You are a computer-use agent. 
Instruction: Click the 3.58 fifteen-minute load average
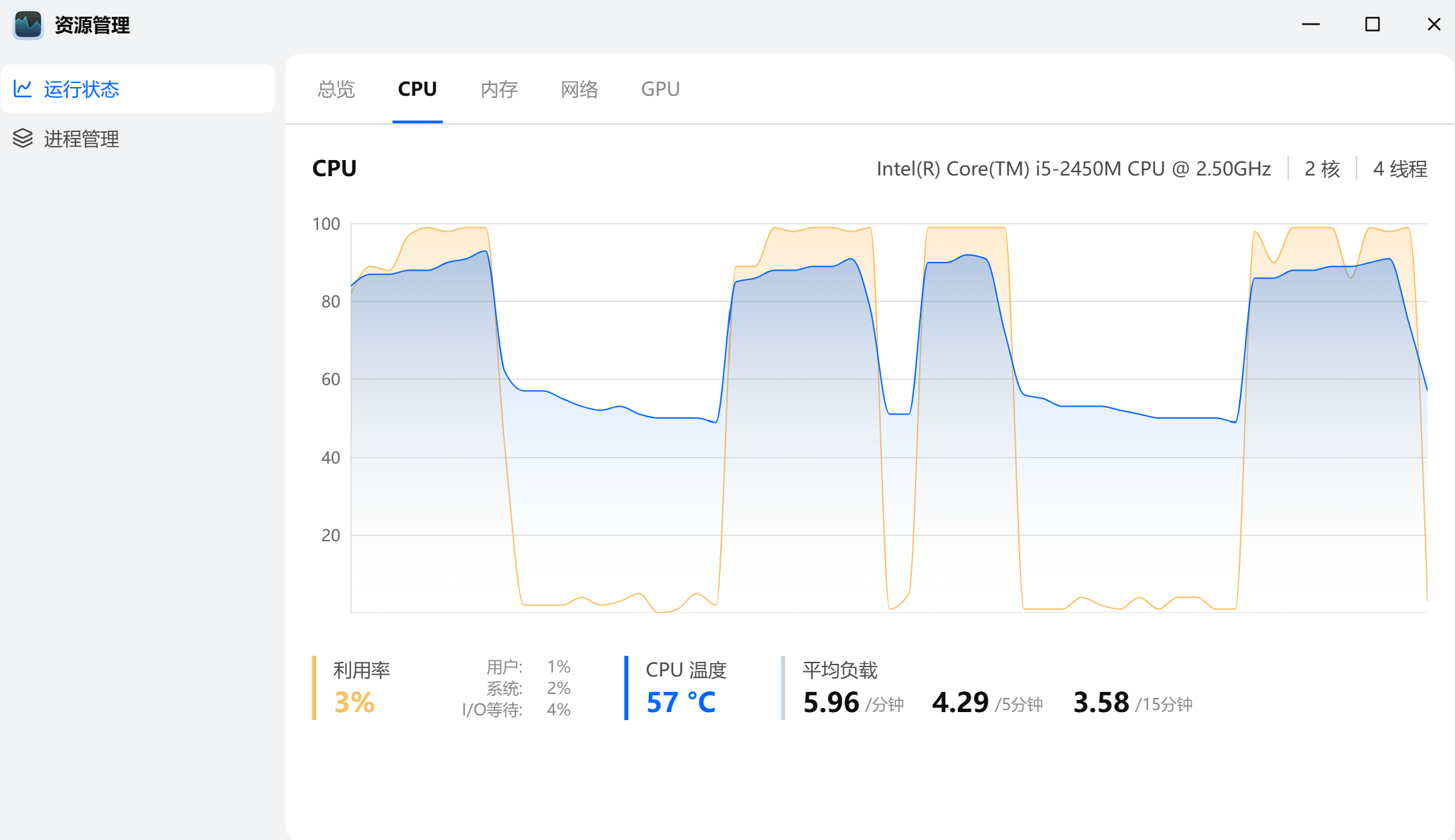(1101, 702)
